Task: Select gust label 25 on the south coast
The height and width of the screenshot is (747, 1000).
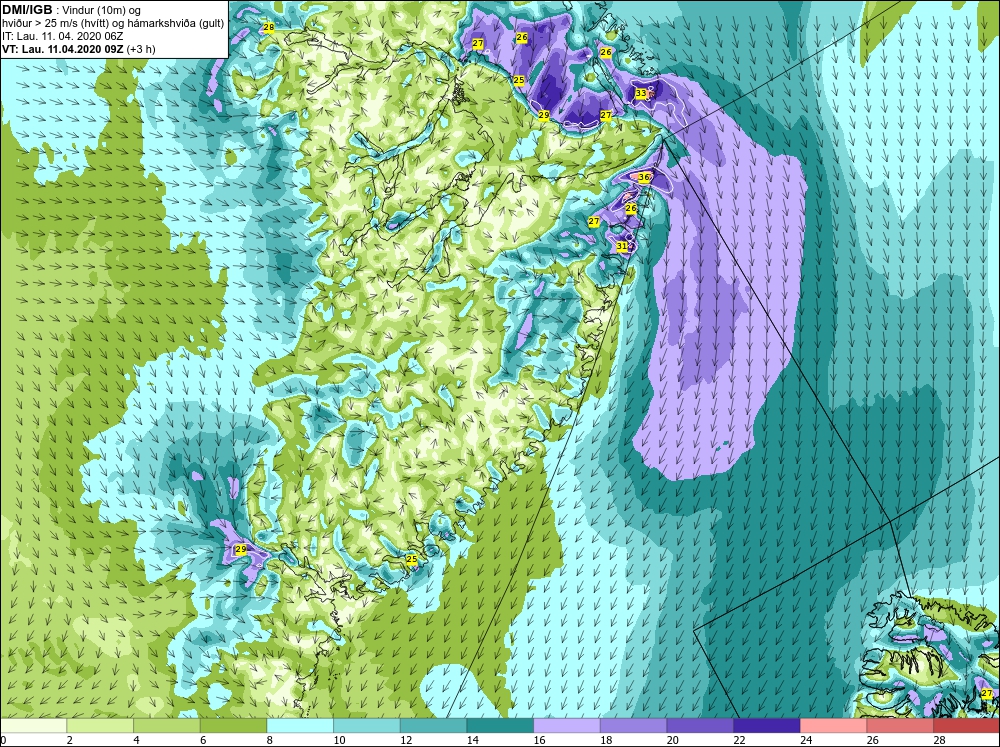Action: 411,559
